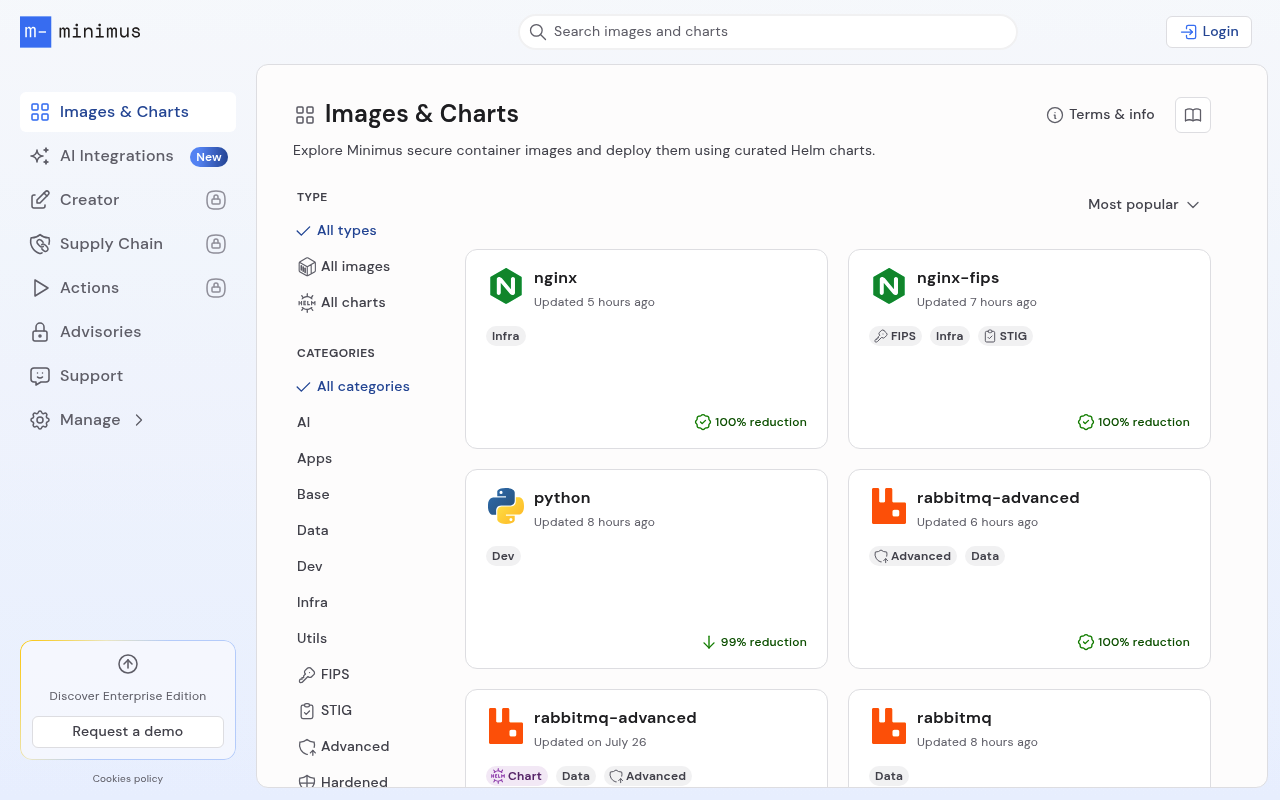Click "Updated 5 hours ago" text

594,302
